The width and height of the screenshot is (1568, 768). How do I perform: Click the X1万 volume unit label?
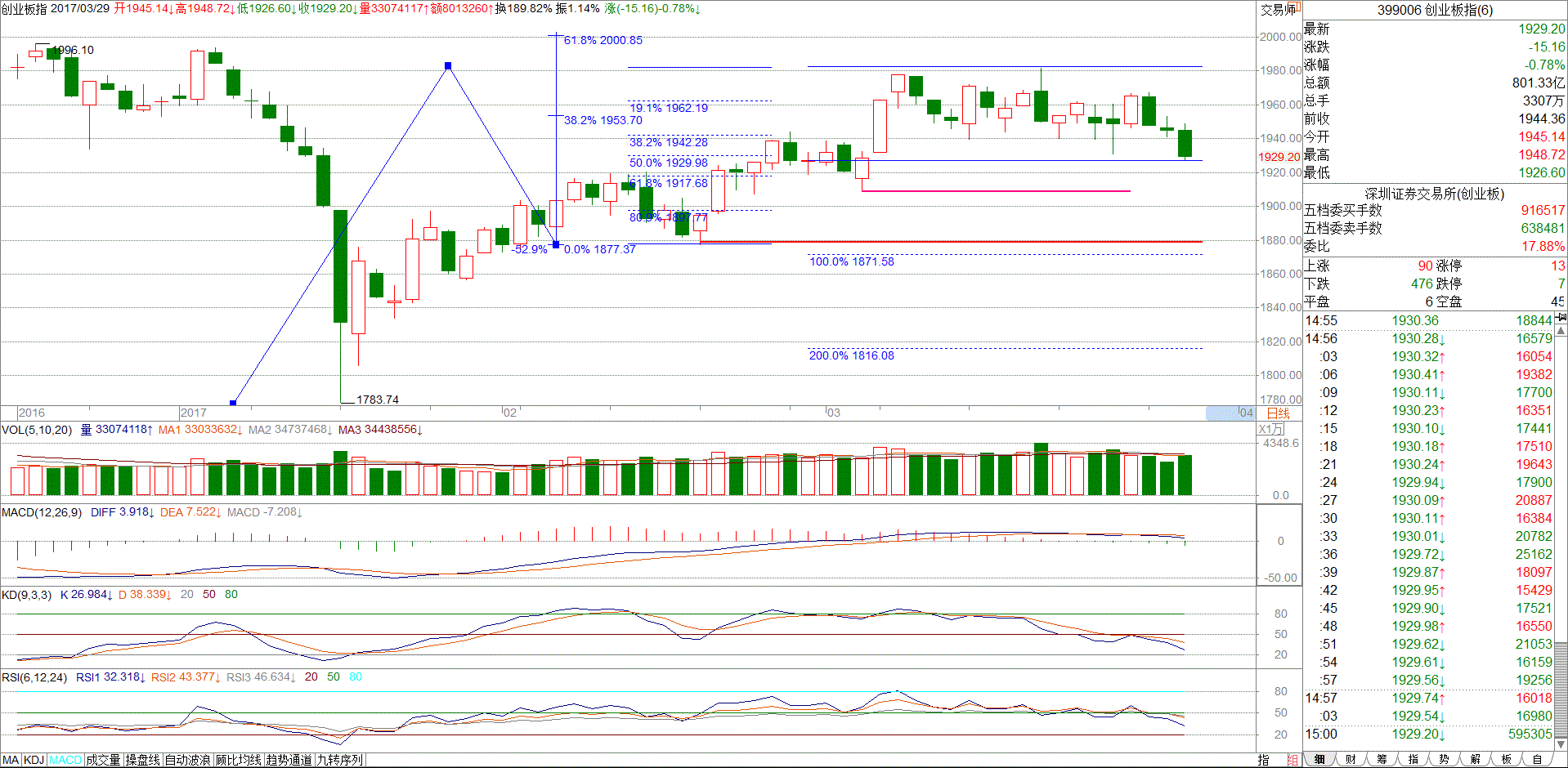(x=1271, y=429)
